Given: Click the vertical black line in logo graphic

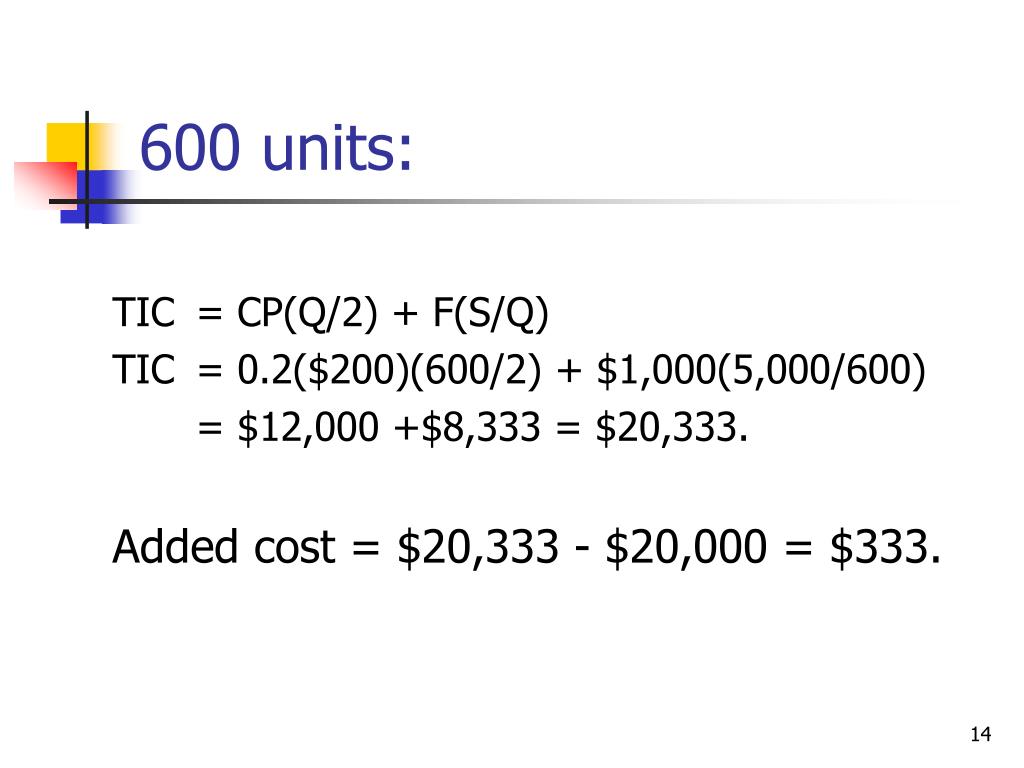Looking at the screenshot, I should pos(87,170).
